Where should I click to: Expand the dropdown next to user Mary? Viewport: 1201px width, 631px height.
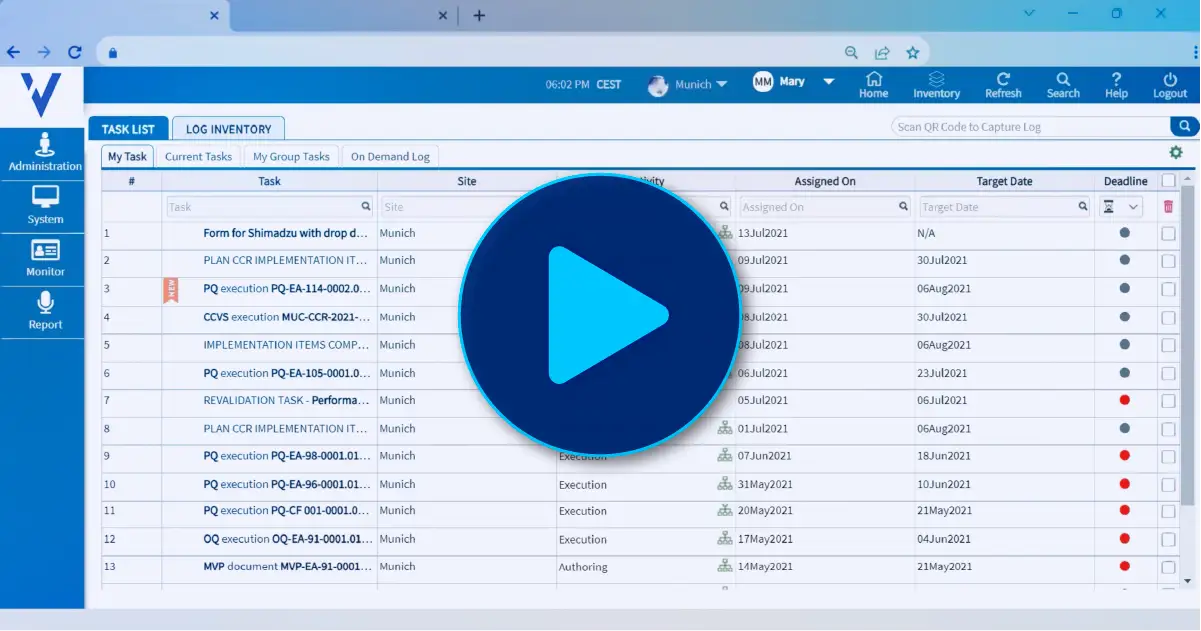pos(827,85)
